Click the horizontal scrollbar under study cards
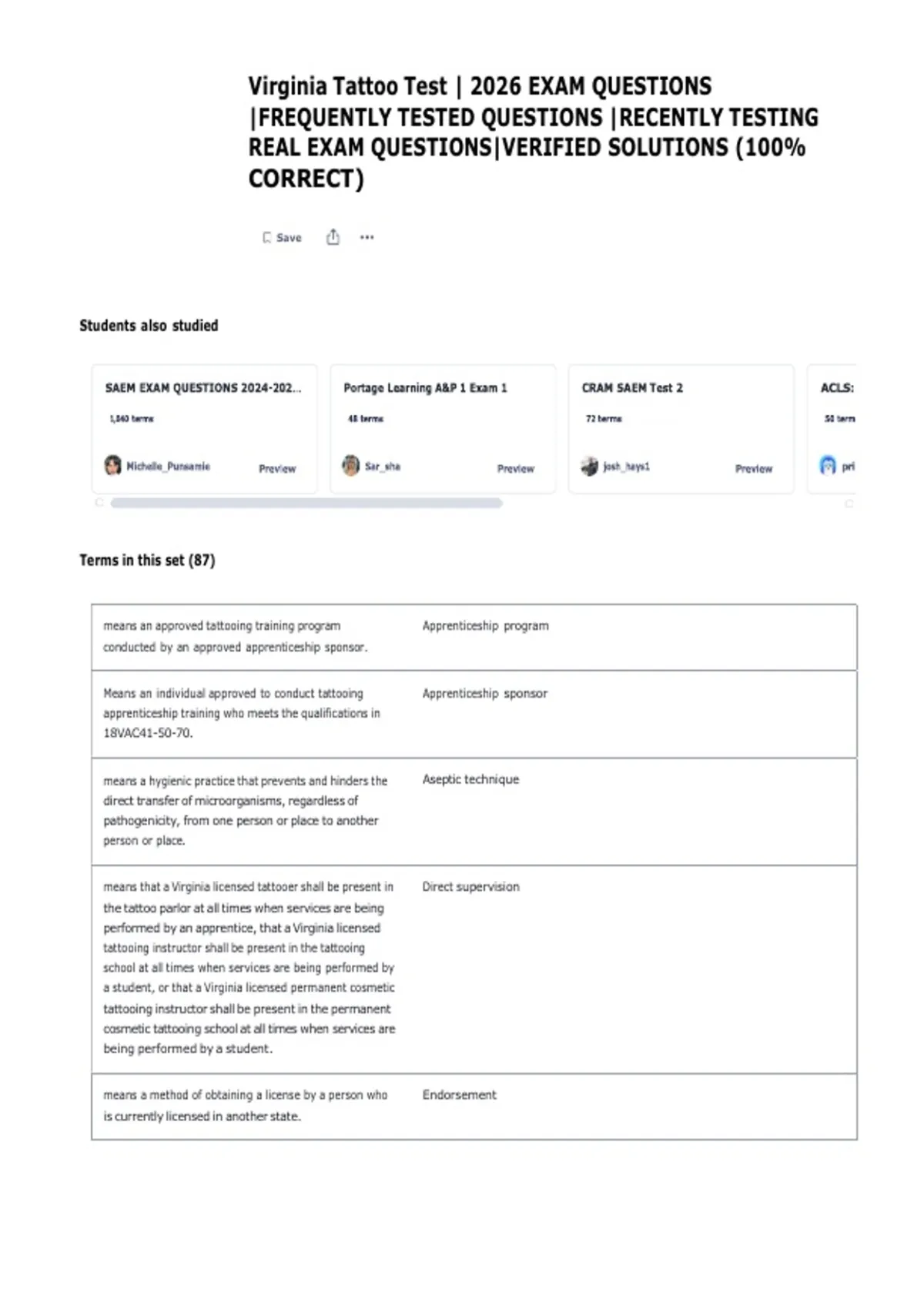 point(306,503)
